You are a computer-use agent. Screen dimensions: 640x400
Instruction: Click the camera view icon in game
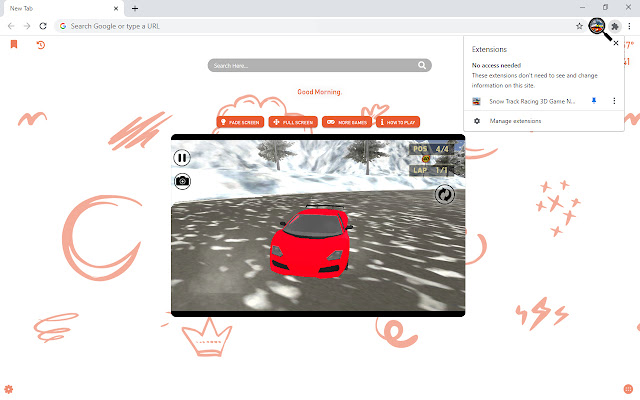pos(182,181)
